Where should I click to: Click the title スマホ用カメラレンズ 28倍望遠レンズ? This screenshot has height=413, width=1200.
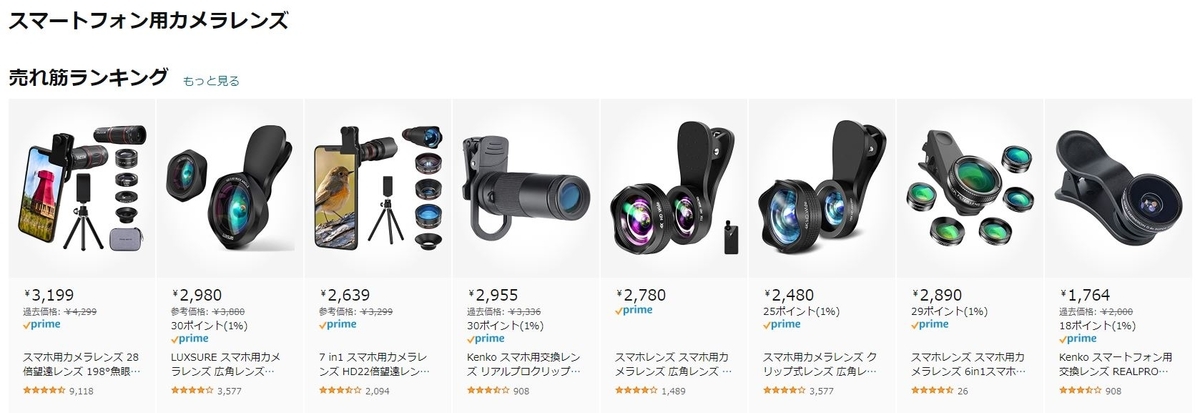point(80,363)
